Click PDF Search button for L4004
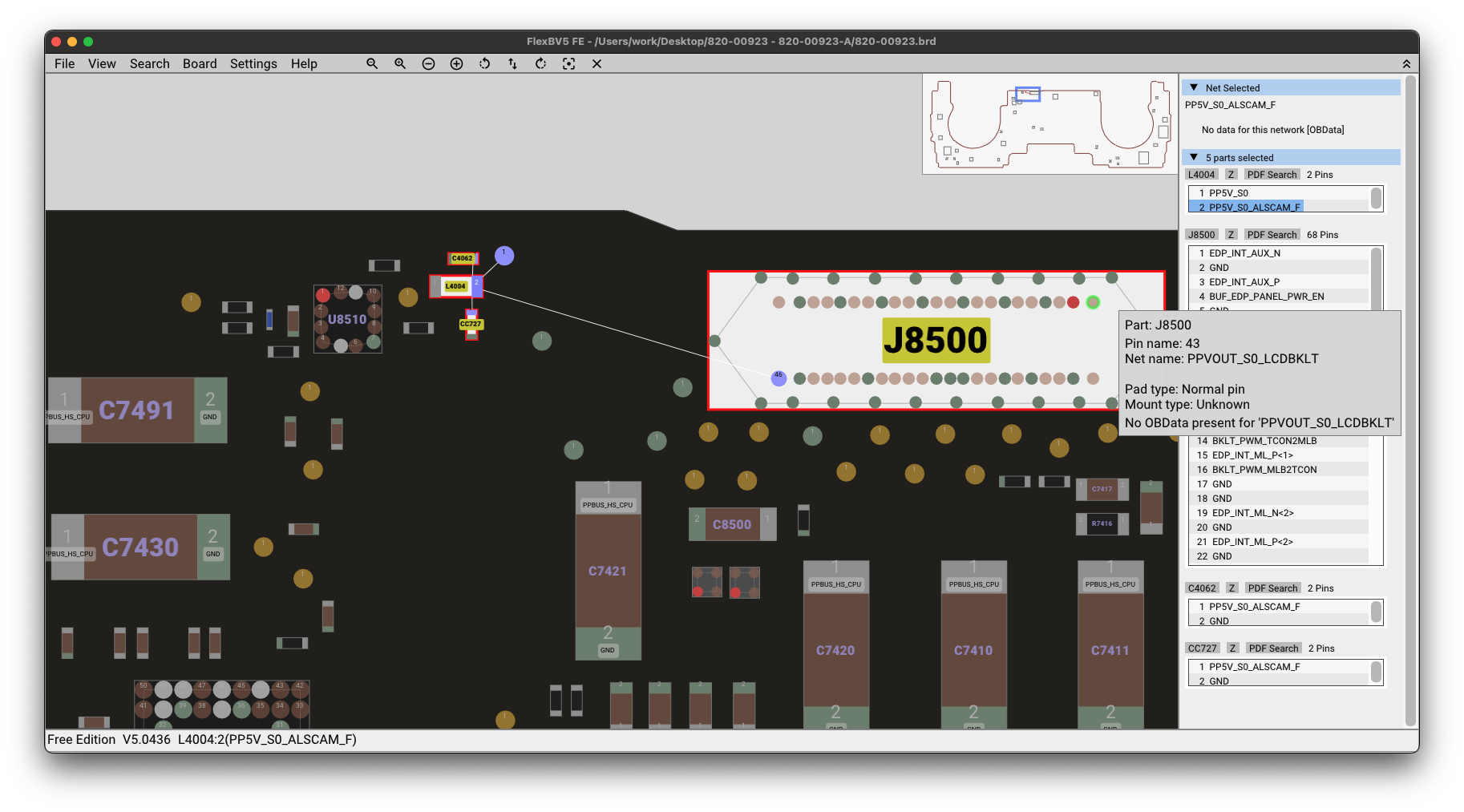Image resolution: width=1464 pixels, height=812 pixels. (x=1272, y=175)
